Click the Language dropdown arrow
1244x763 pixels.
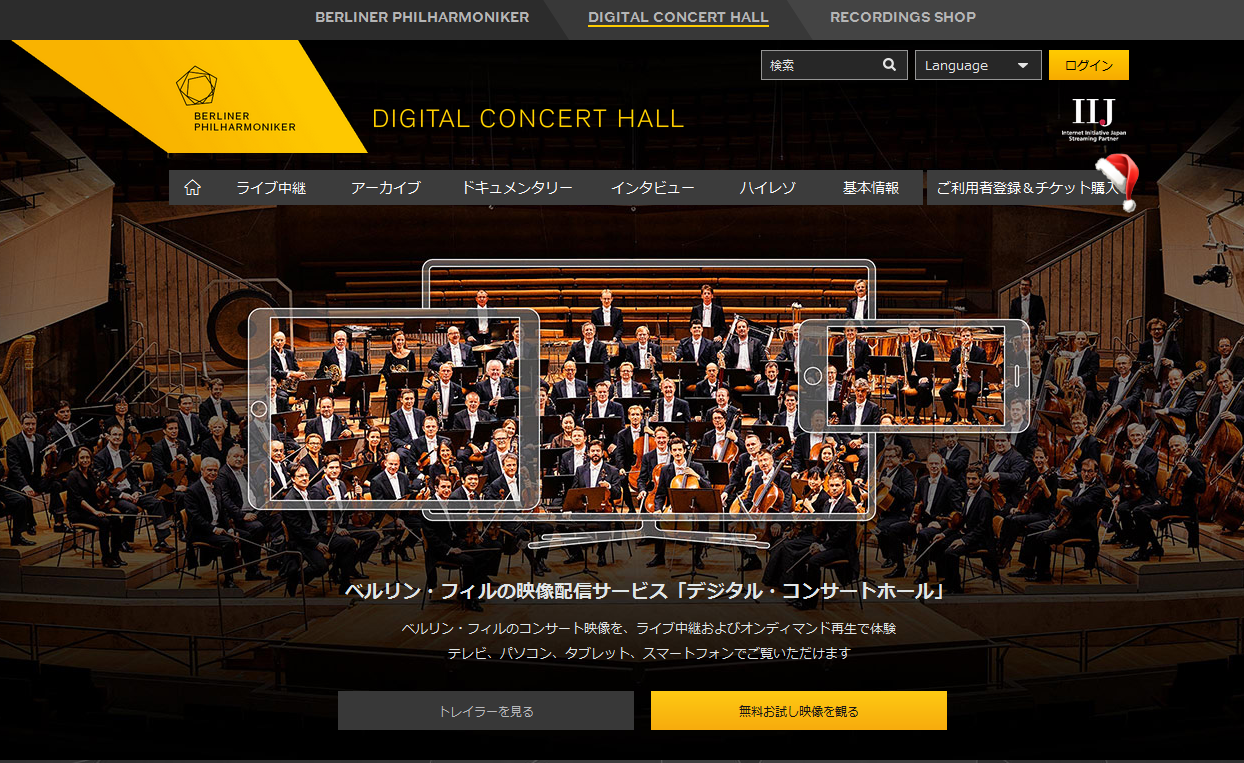point(1022,66)
